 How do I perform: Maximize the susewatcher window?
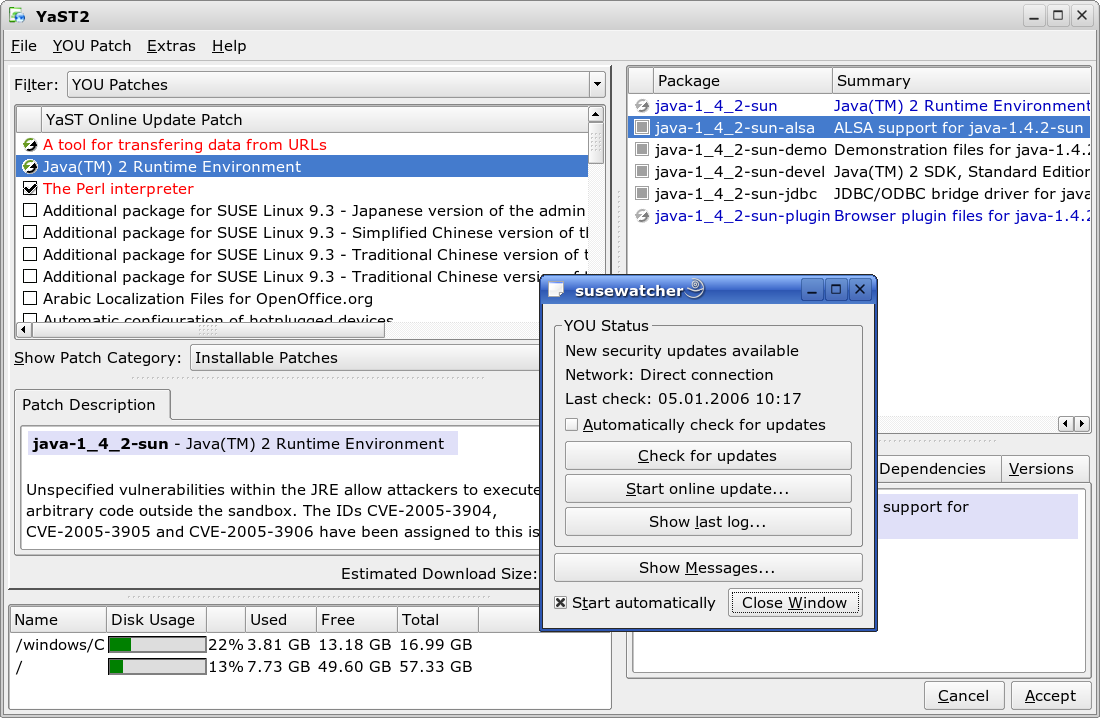tap(836, 290)
